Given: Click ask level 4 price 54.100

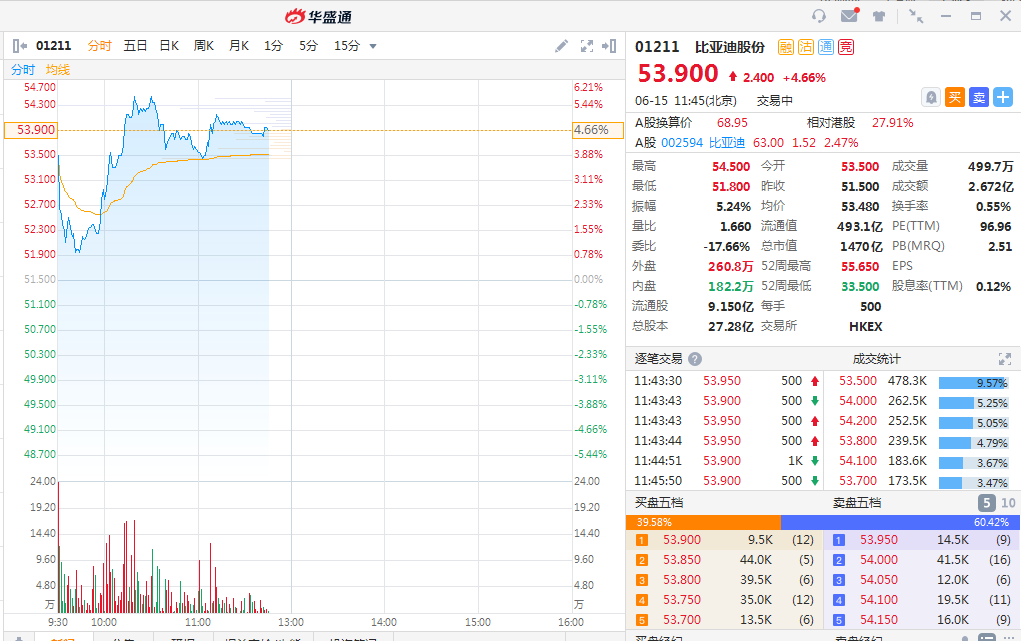Looking at the screenshot, I should tap(878, 600).
